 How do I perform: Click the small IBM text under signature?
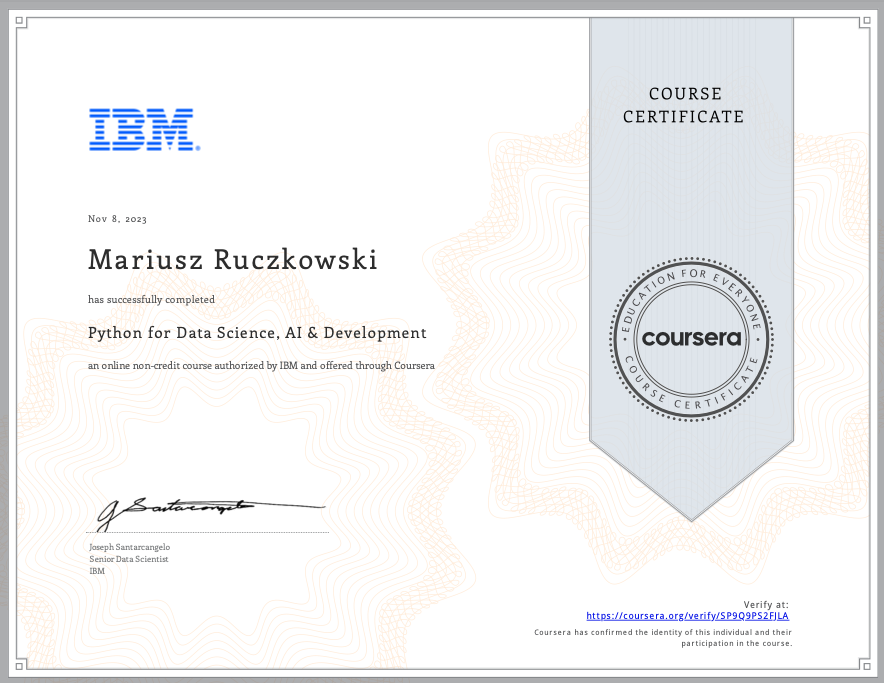97,571
